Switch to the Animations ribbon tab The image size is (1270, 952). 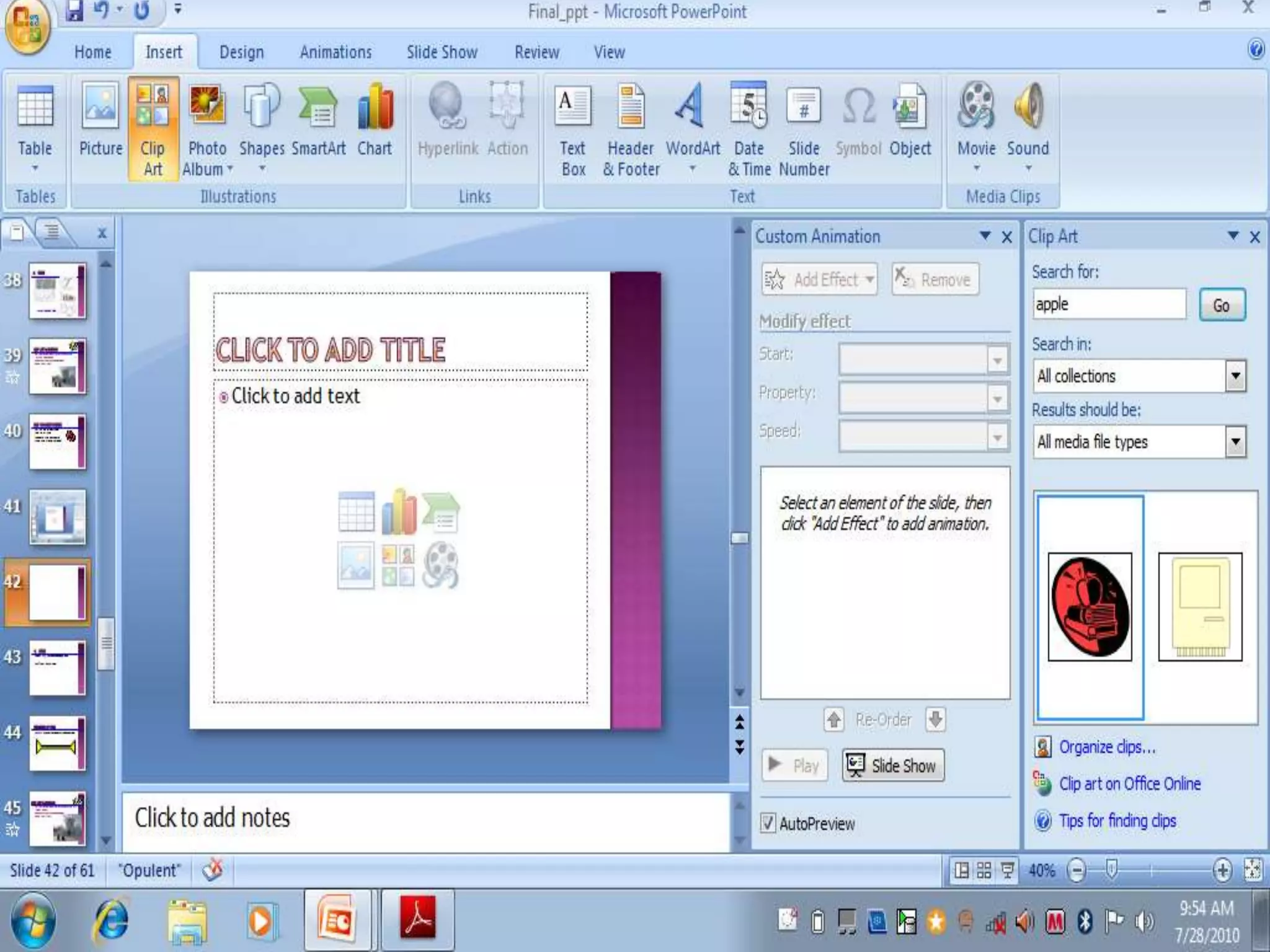tap(335, 52)
